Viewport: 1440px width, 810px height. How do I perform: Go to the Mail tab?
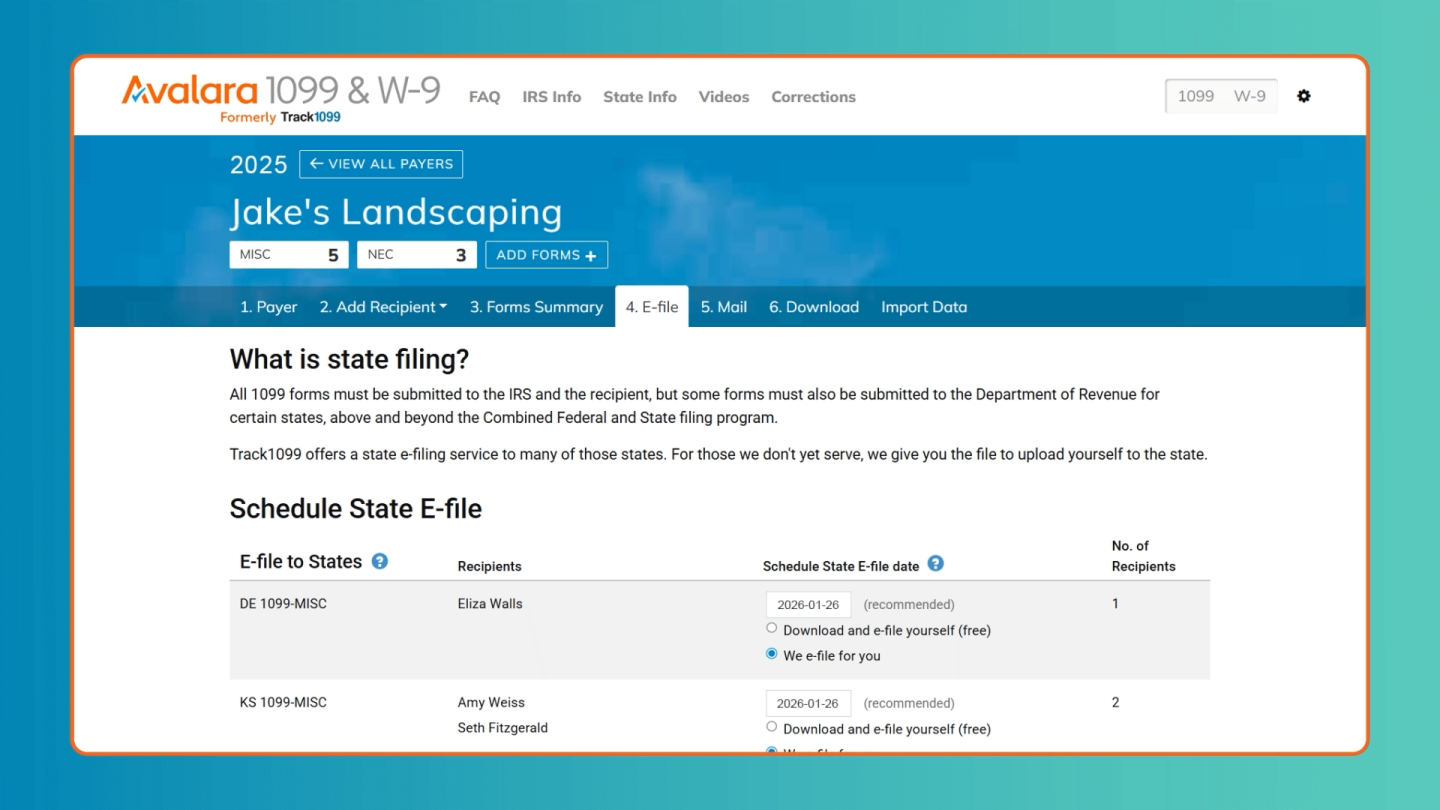[723, 307]
